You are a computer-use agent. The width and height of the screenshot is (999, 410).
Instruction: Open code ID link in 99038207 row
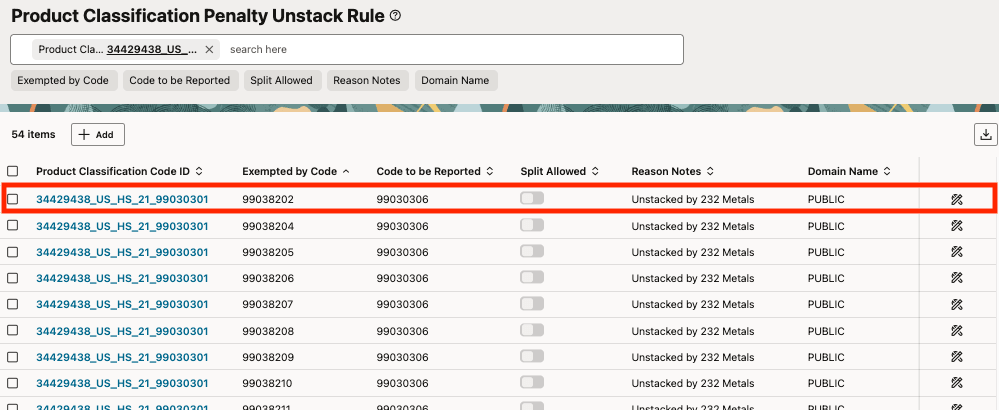click(122, 304)
